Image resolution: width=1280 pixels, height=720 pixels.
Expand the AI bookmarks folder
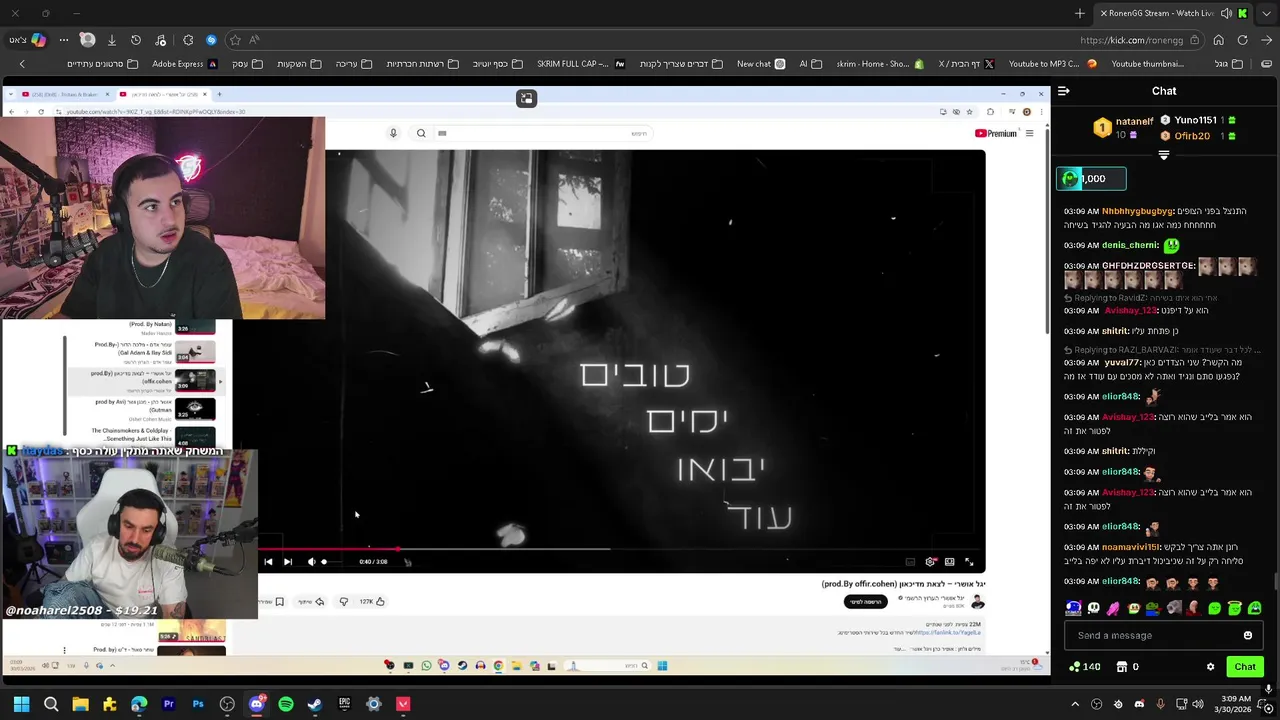click(810, 64)
